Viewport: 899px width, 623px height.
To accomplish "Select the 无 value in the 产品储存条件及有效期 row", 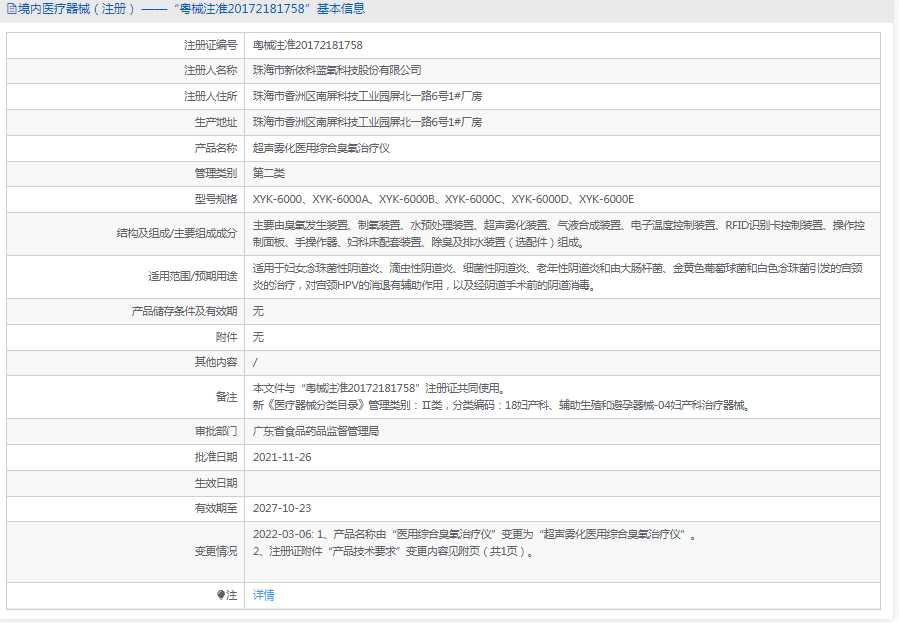I will pos(258,311).
